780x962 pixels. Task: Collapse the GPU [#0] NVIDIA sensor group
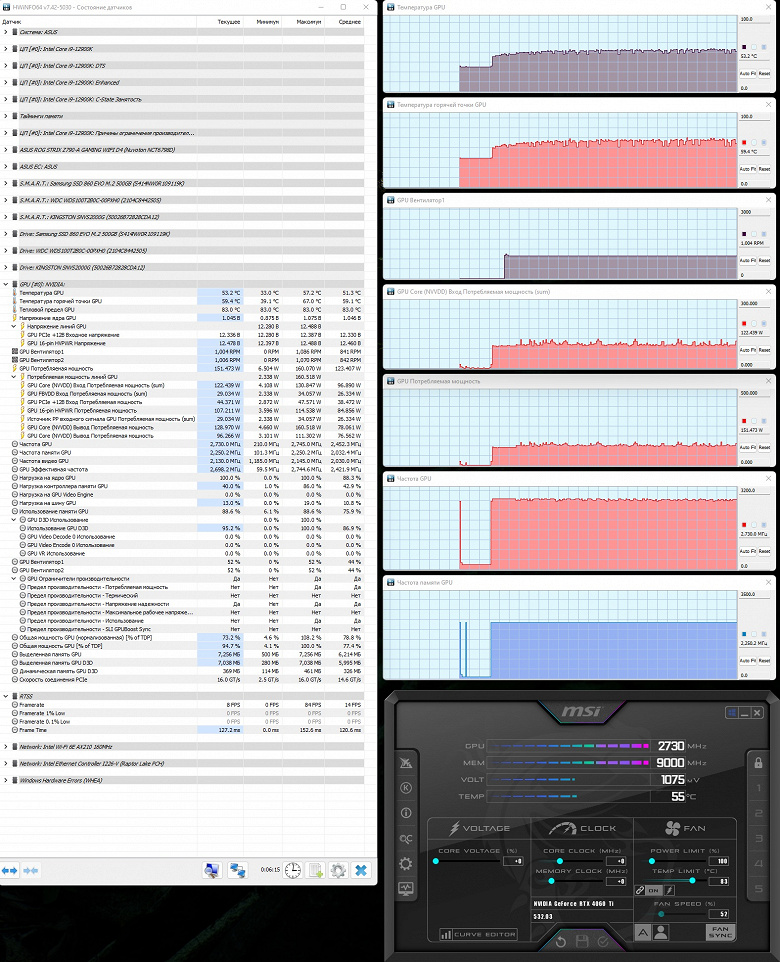pos(6,284)
